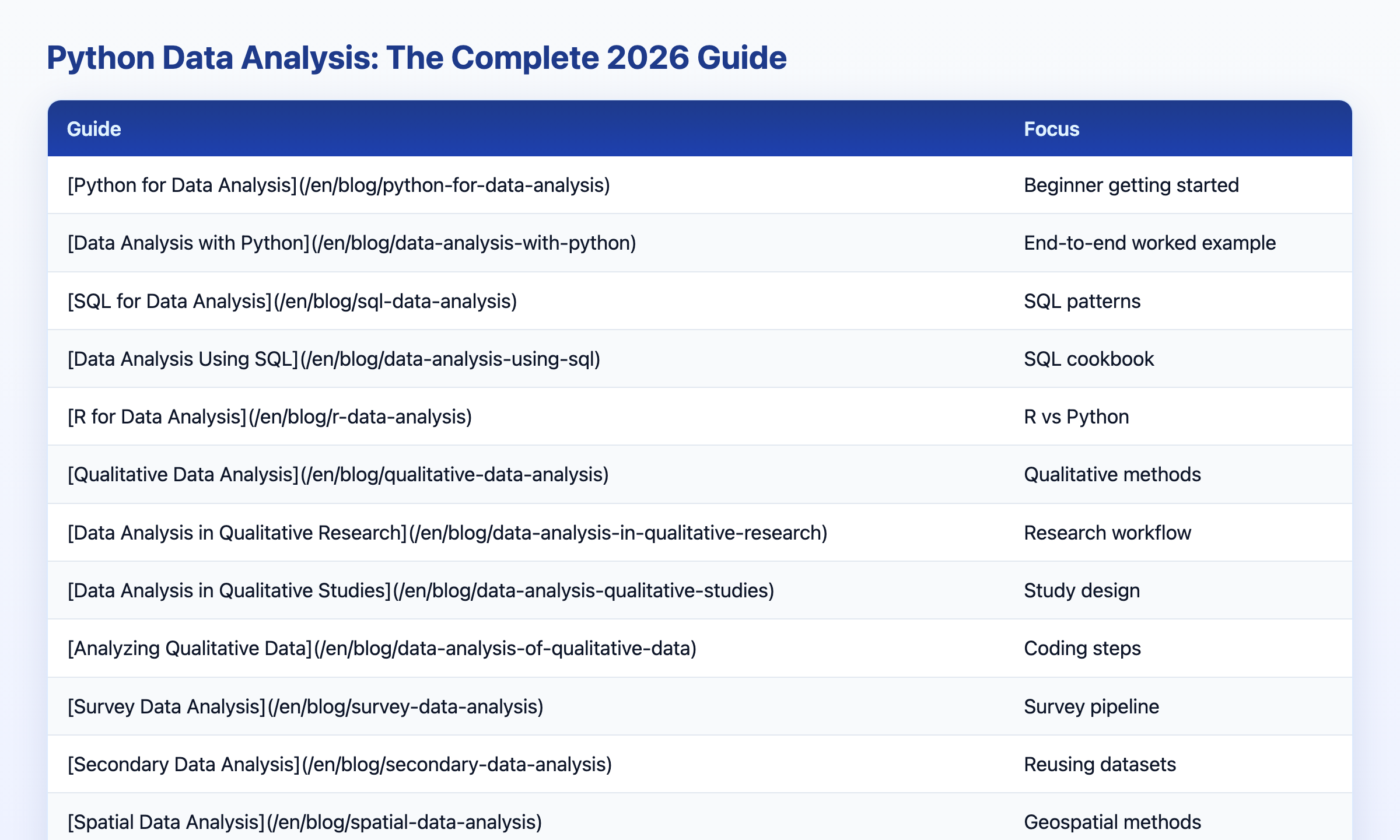1400x840 pixels.
Task: Open the Python for Data Analysis link text
Action: click(339, 185)
